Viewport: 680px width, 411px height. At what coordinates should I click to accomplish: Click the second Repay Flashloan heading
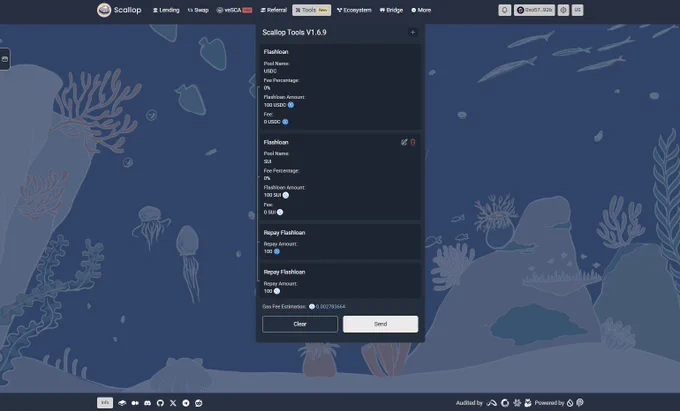point(284,272)
